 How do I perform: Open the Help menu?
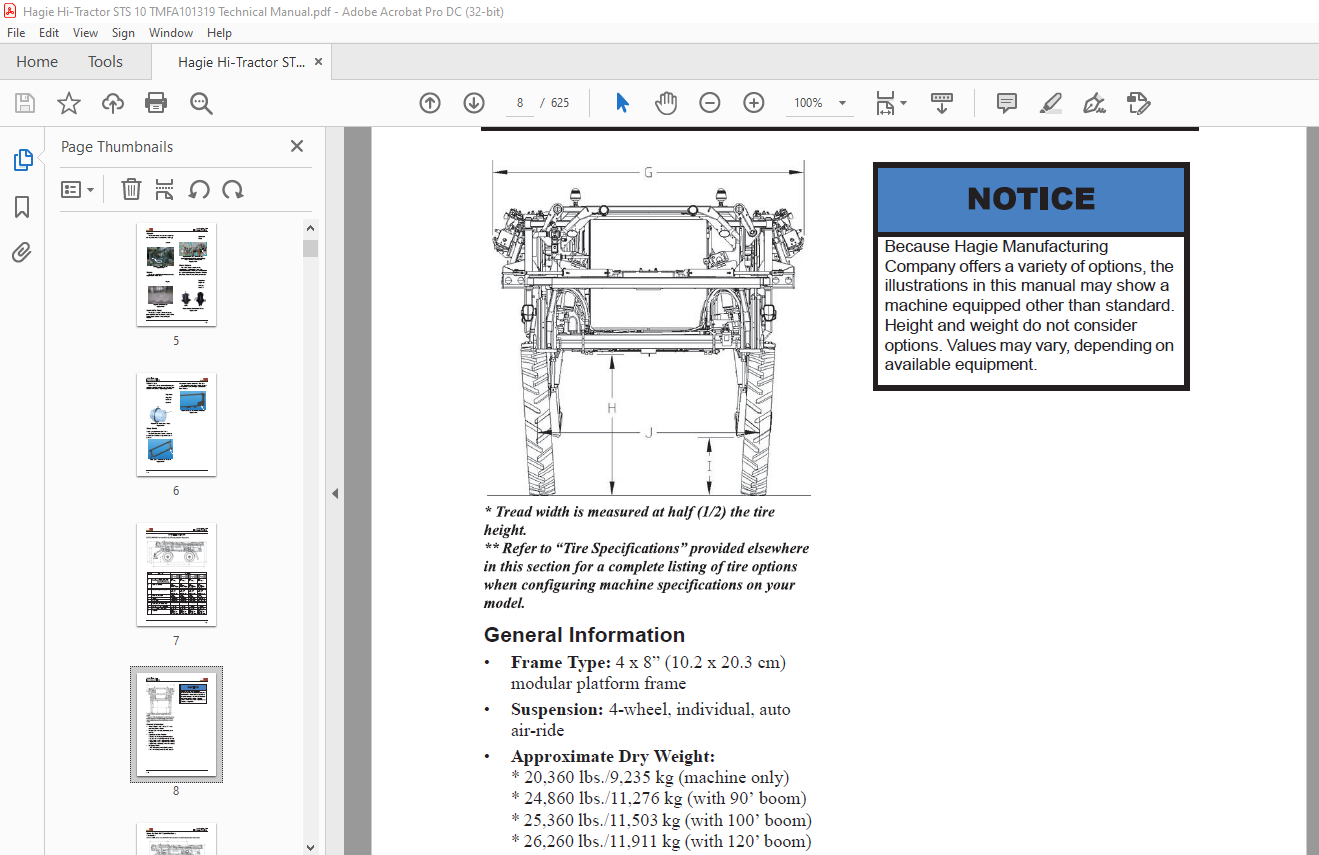pyautogui.click(x=219, y=33)
